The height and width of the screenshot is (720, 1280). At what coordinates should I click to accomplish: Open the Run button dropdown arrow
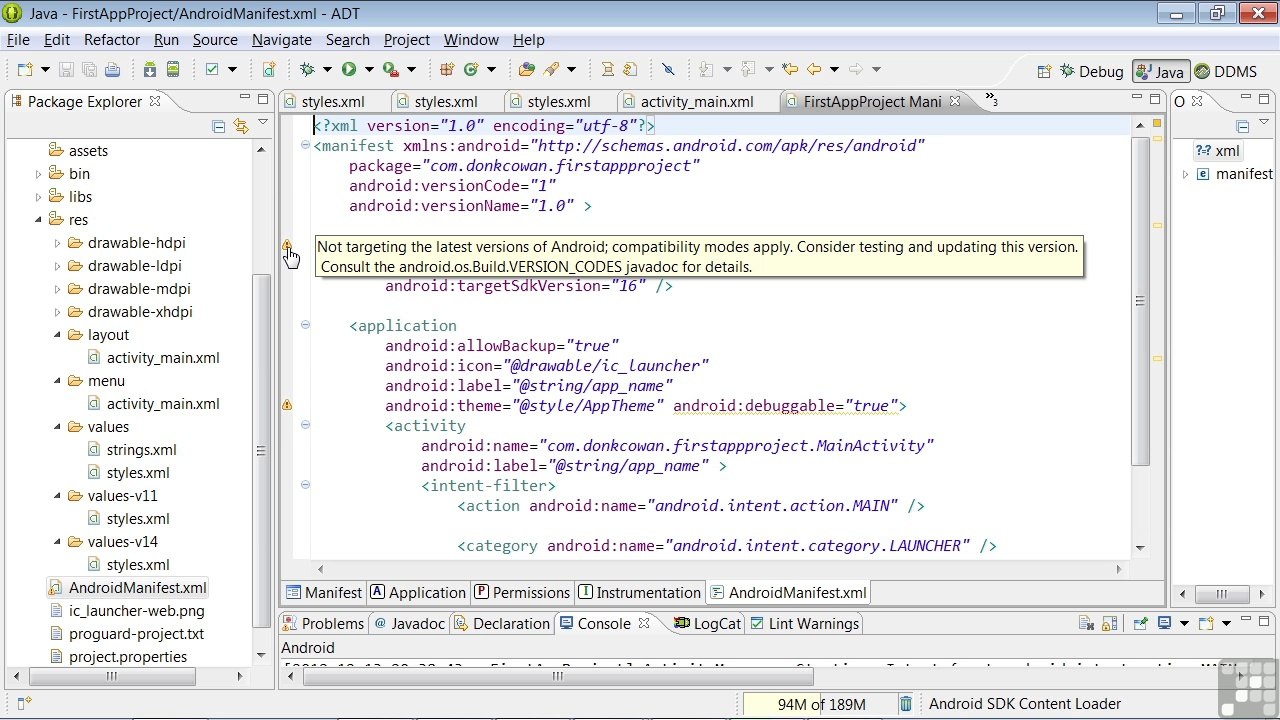[x=368, y=70]
